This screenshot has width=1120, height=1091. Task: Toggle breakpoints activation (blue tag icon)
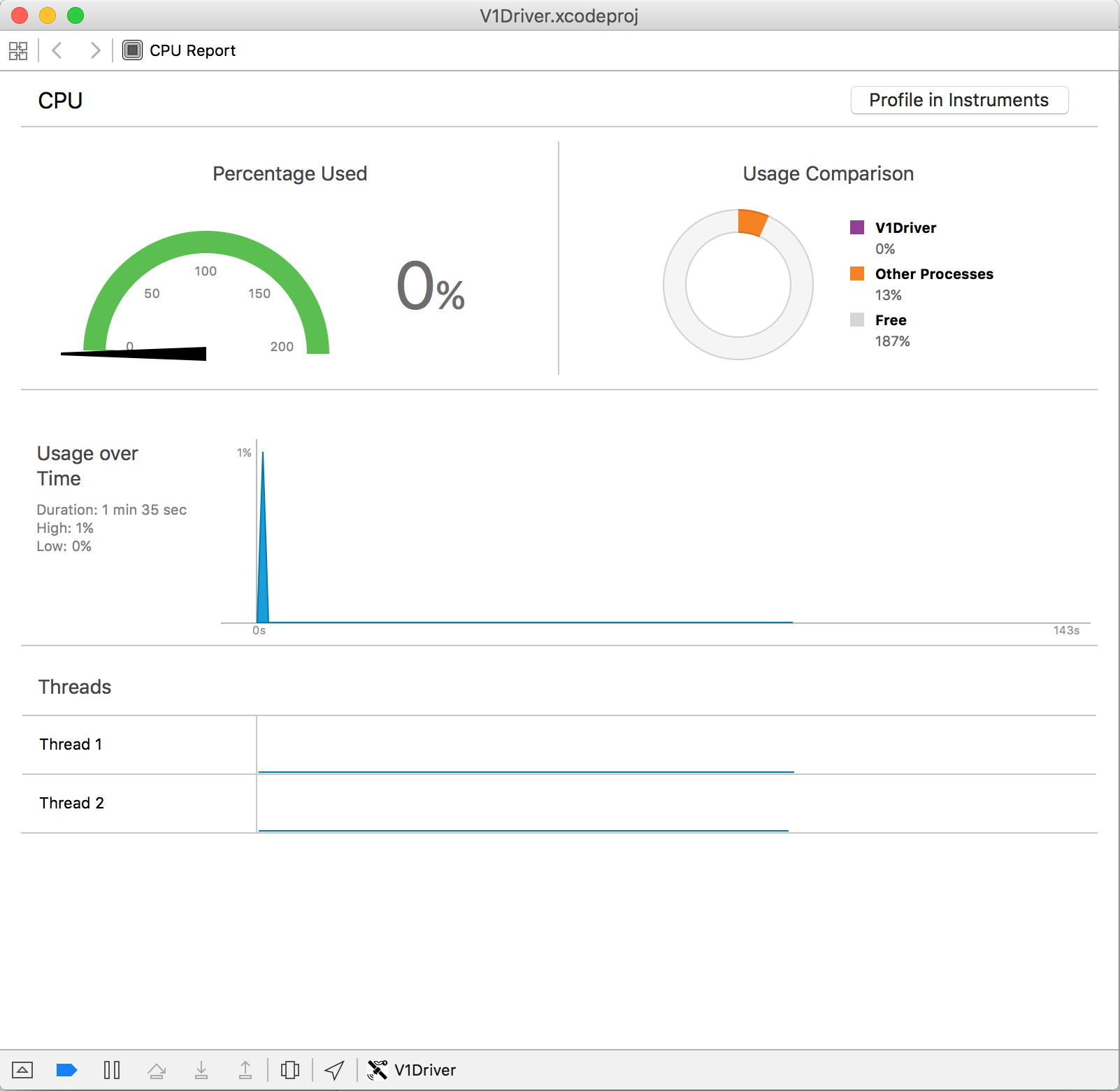tap(66, 1070)
